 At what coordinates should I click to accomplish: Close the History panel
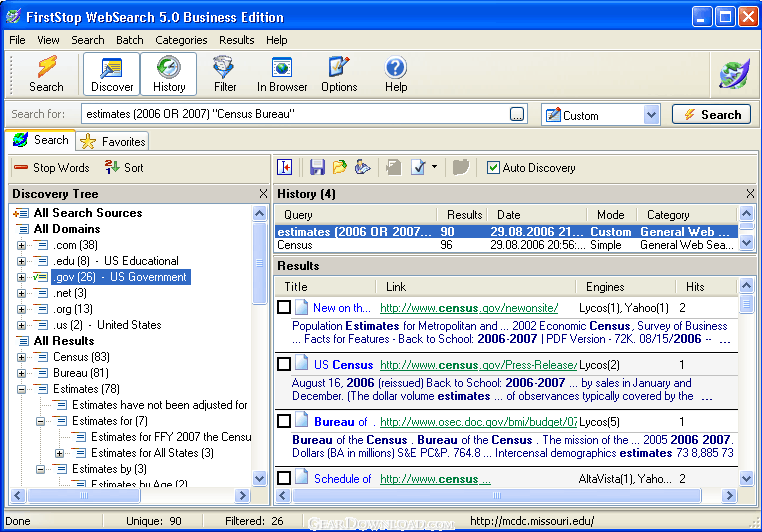coord(750,194)
